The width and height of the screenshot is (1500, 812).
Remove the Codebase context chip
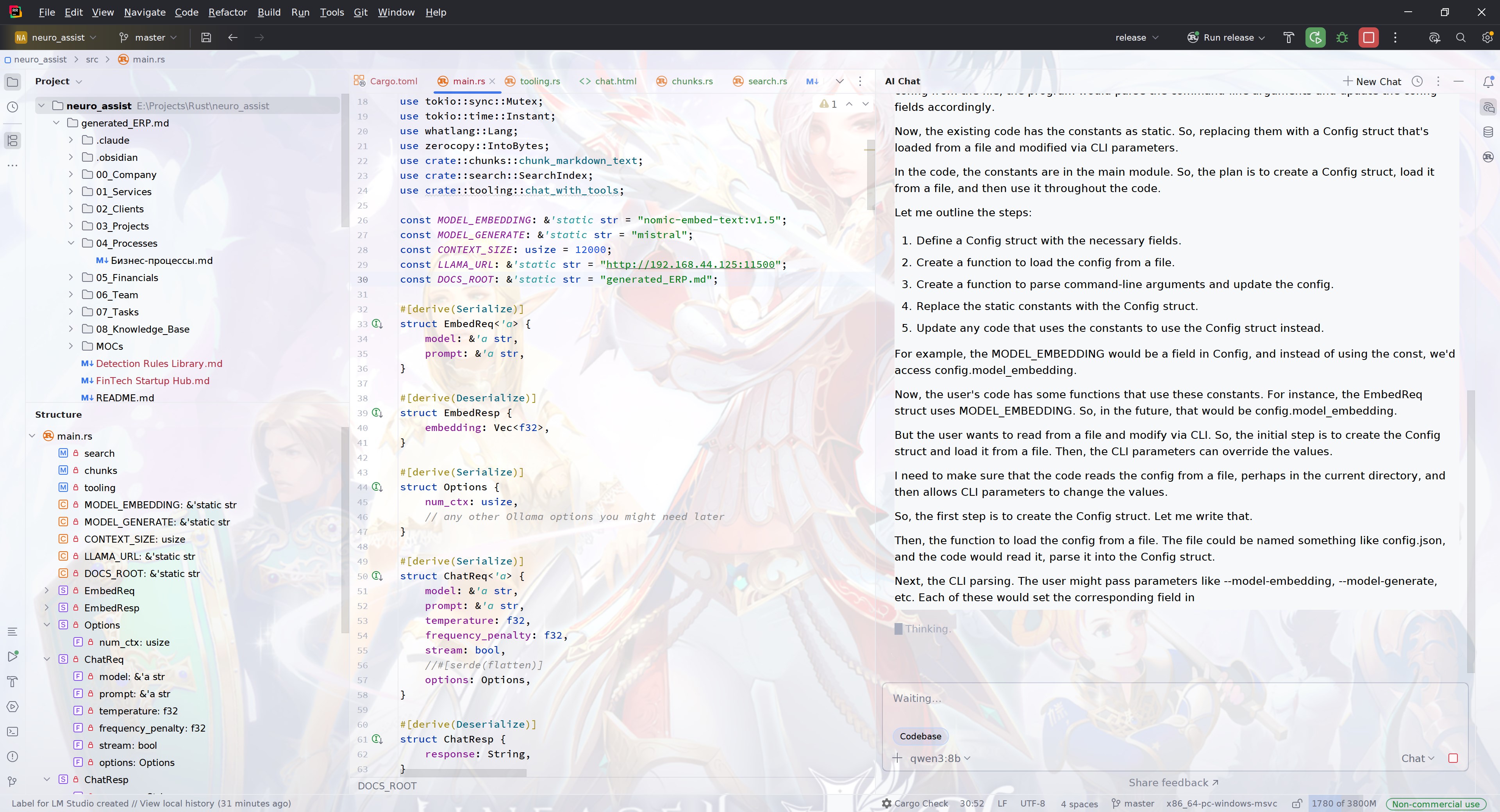(920, 736)
